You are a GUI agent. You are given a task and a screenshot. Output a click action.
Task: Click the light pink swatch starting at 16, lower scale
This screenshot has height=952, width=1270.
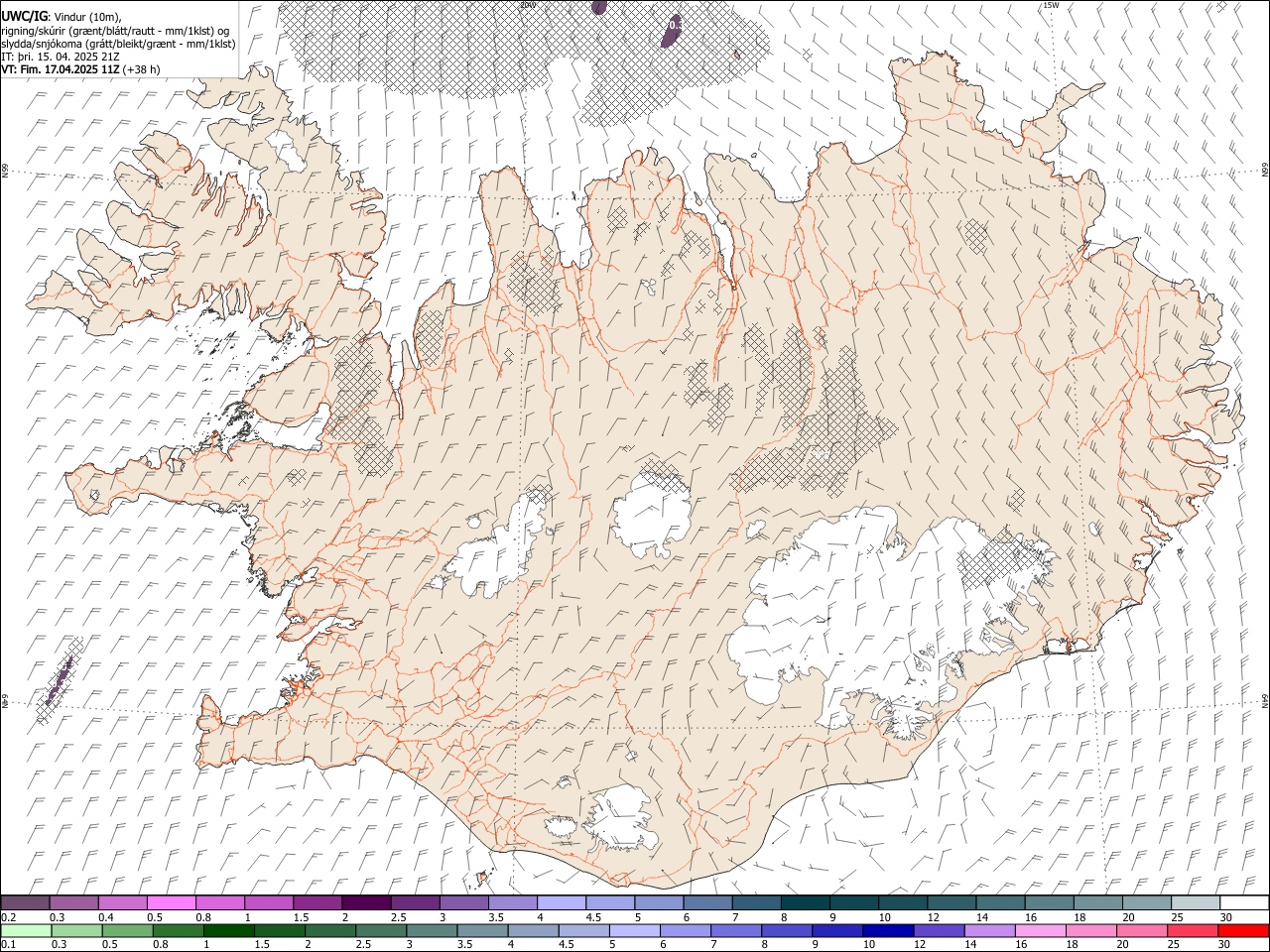[1040, 930]
